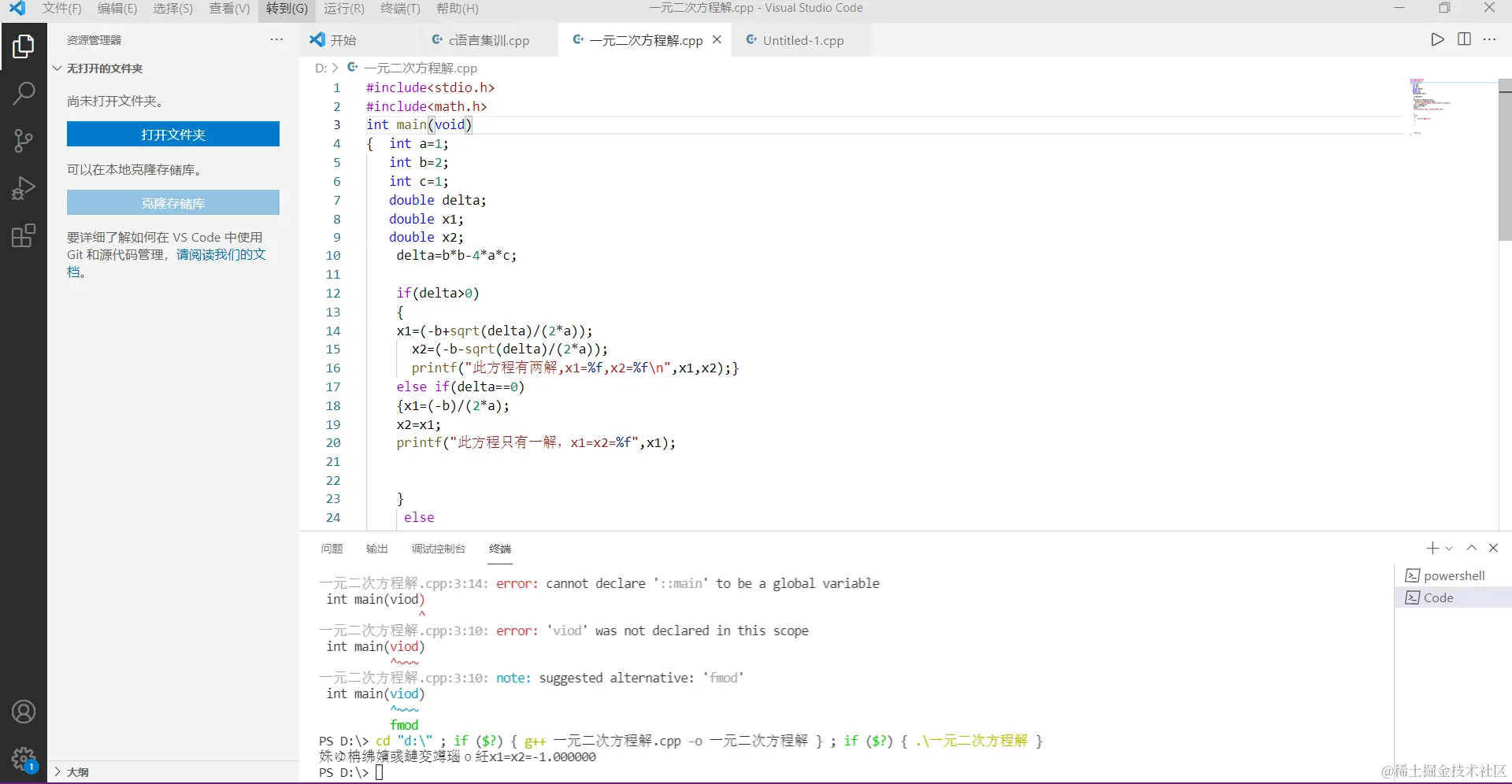Open Source Control view in the activity bar
The width and height of the screenshot is (1512, 784).
pos(24,141)
